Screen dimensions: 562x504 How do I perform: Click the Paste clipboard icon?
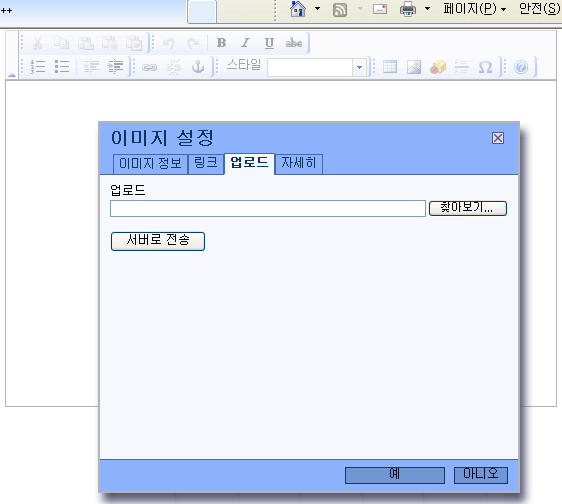[x=86, y=43]
